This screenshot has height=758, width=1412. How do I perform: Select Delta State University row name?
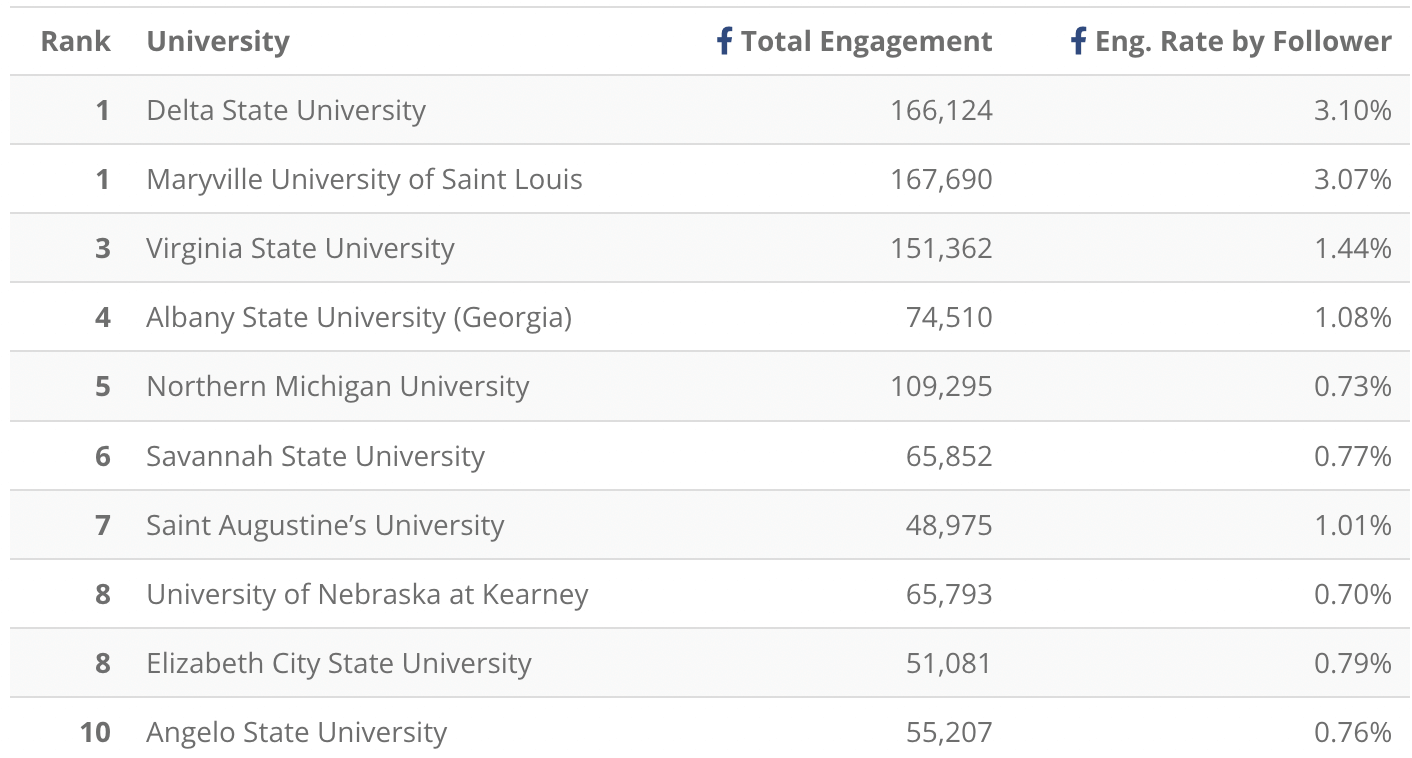(x=286, y=110)
